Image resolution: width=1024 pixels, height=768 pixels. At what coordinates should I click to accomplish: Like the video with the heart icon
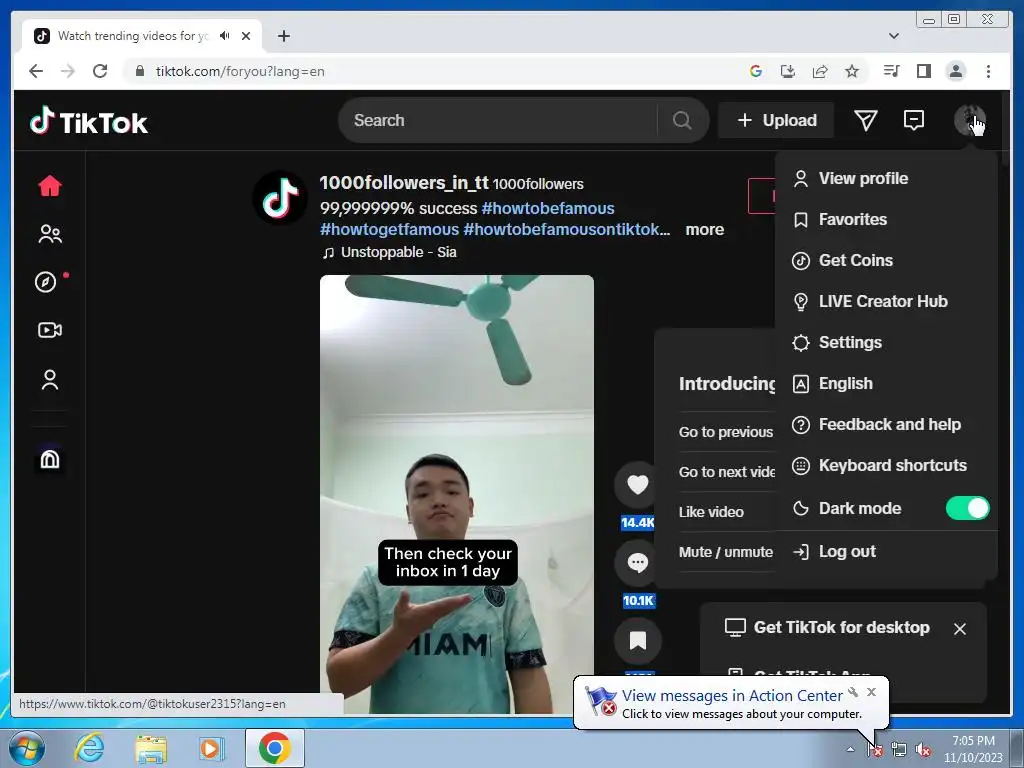(x=637, y=485)
